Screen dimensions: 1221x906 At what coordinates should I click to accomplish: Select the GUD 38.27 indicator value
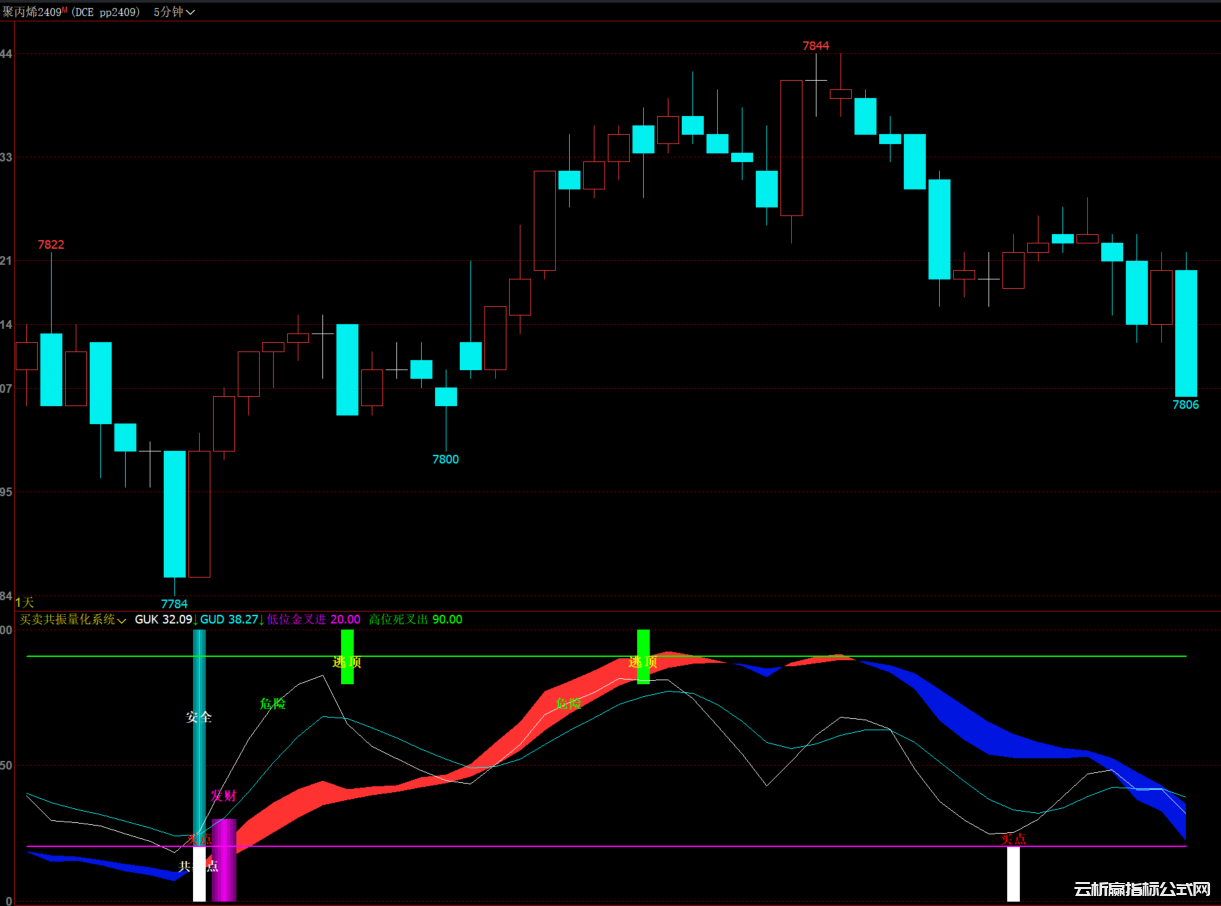[229, 620]
